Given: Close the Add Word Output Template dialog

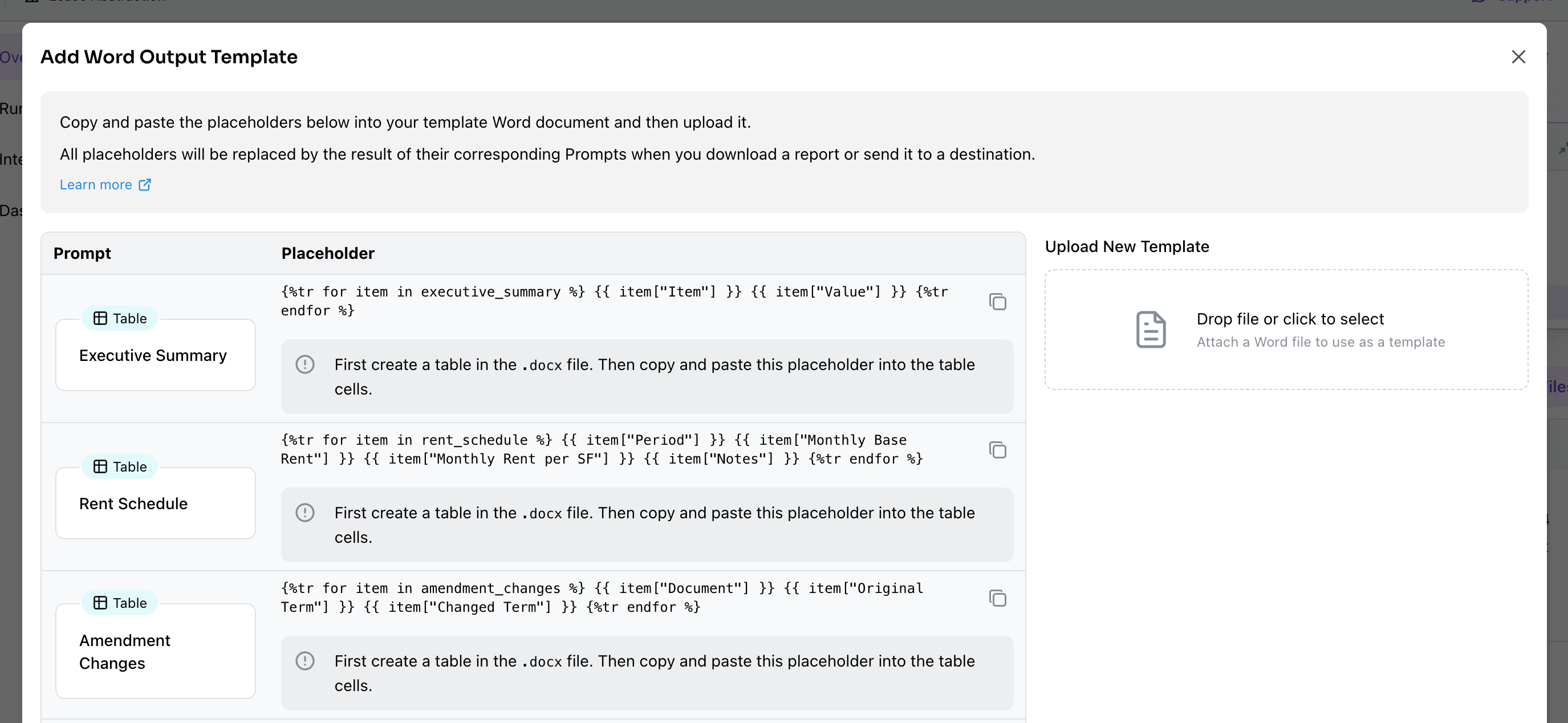Looking at the screenshot, I should (1518, 56).
